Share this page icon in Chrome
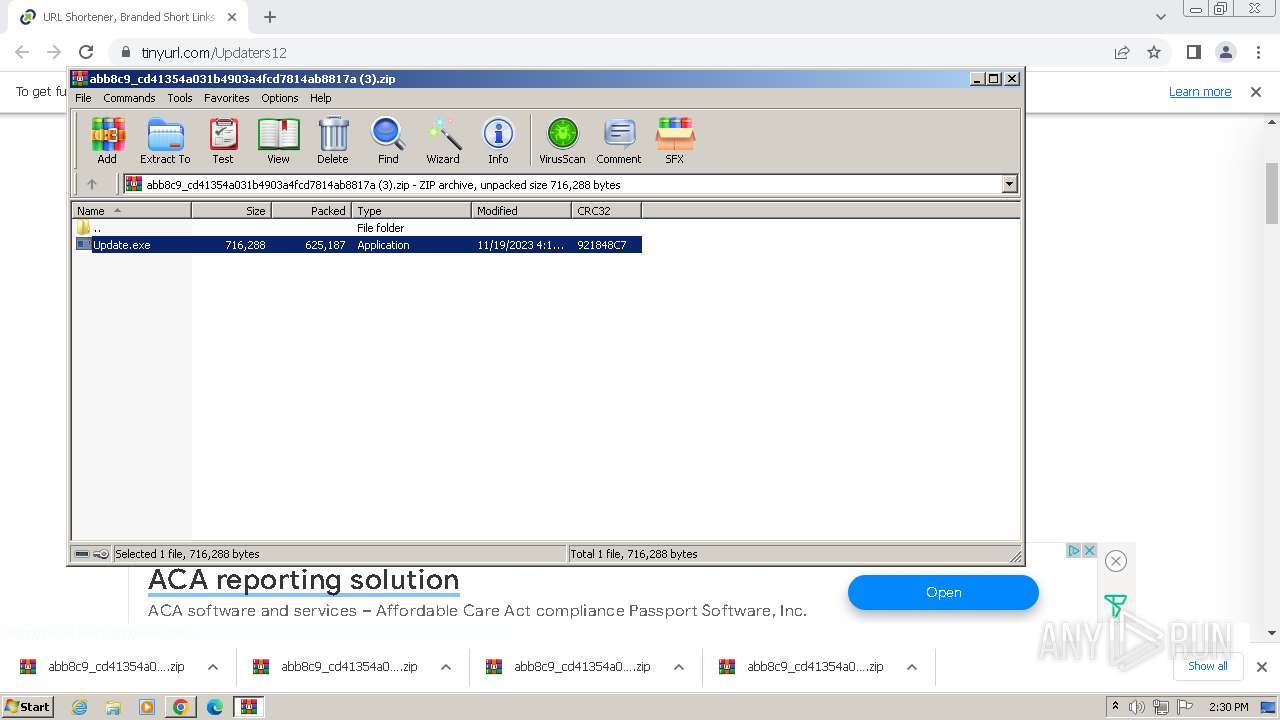This screenshot has height=720, width=1280. [x=1122, y=52]
